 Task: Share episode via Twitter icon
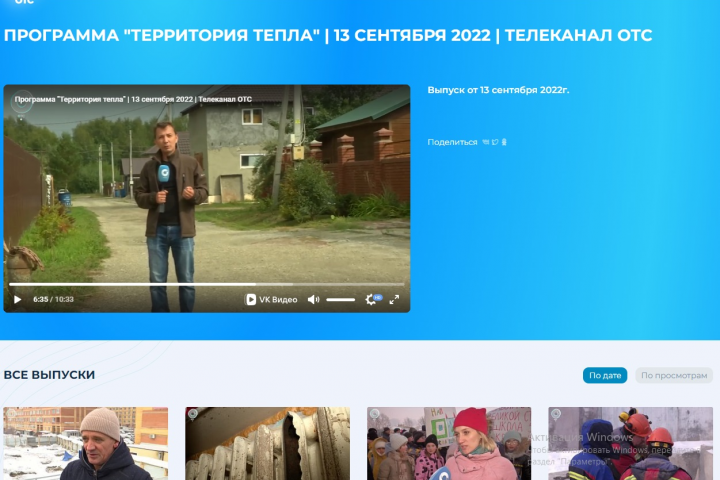pyautogui.click(x=495, y=142)
